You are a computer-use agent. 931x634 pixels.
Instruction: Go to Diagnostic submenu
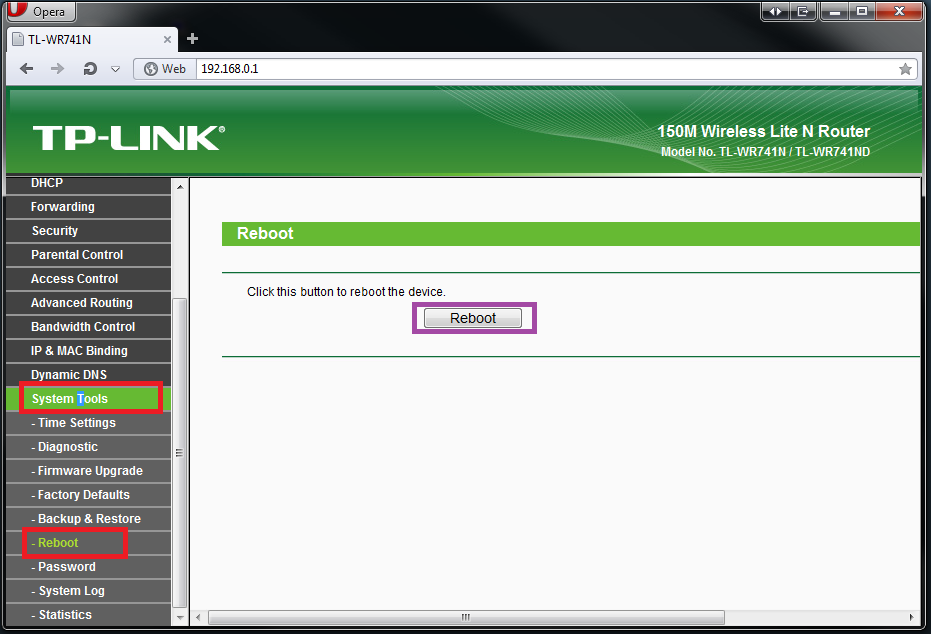88,447
